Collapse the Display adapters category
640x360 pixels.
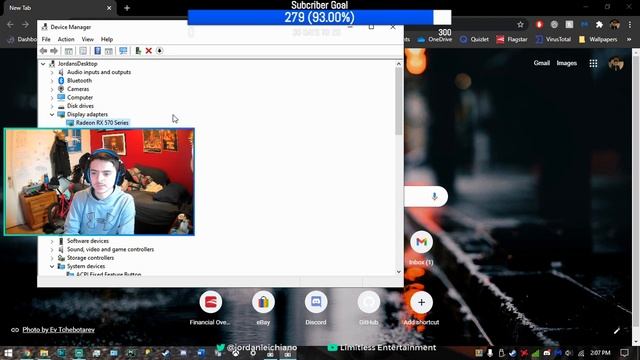(52, 115)
